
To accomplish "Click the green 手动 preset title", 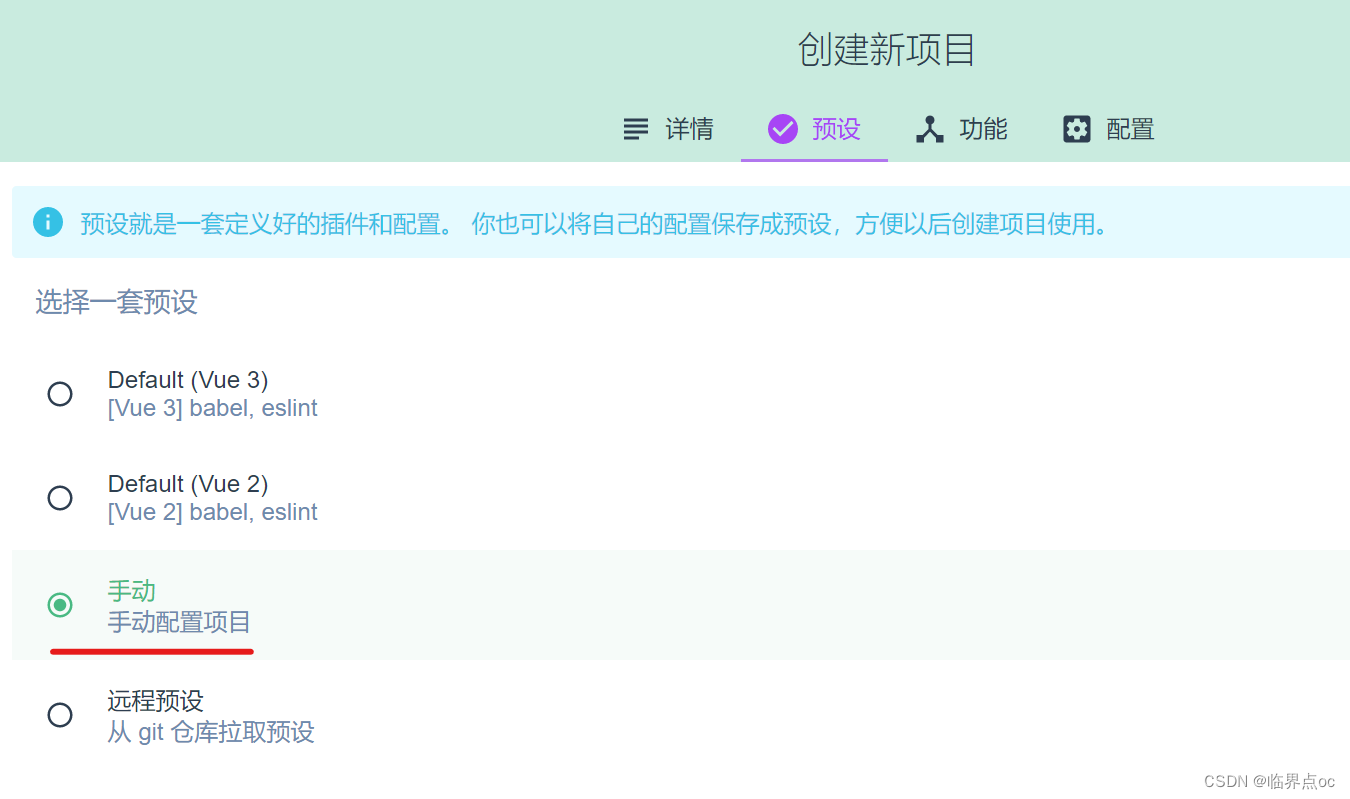I will [x=132, y=590].
